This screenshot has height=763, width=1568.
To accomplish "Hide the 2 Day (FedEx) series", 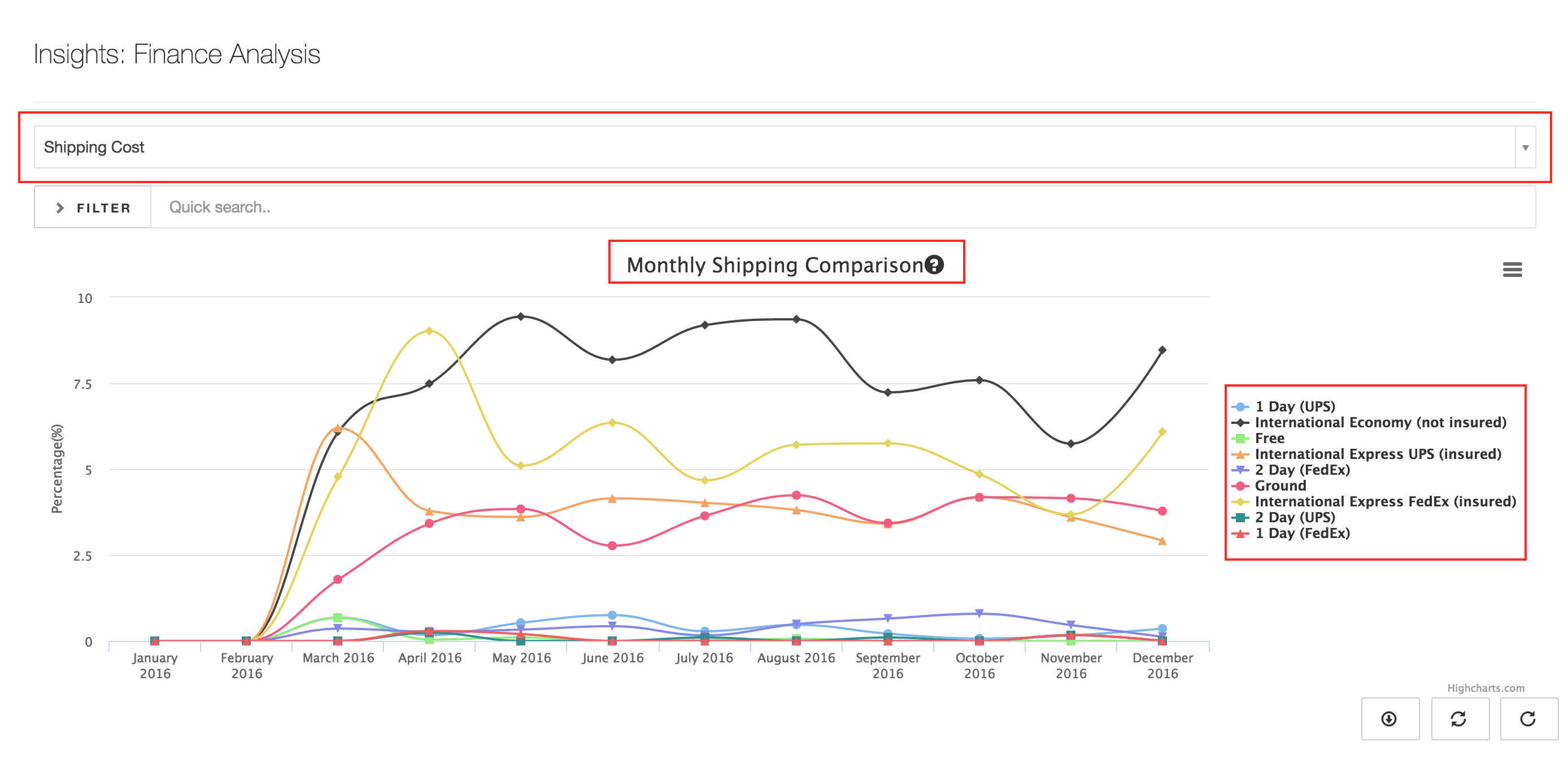I will click(1302, 470).
